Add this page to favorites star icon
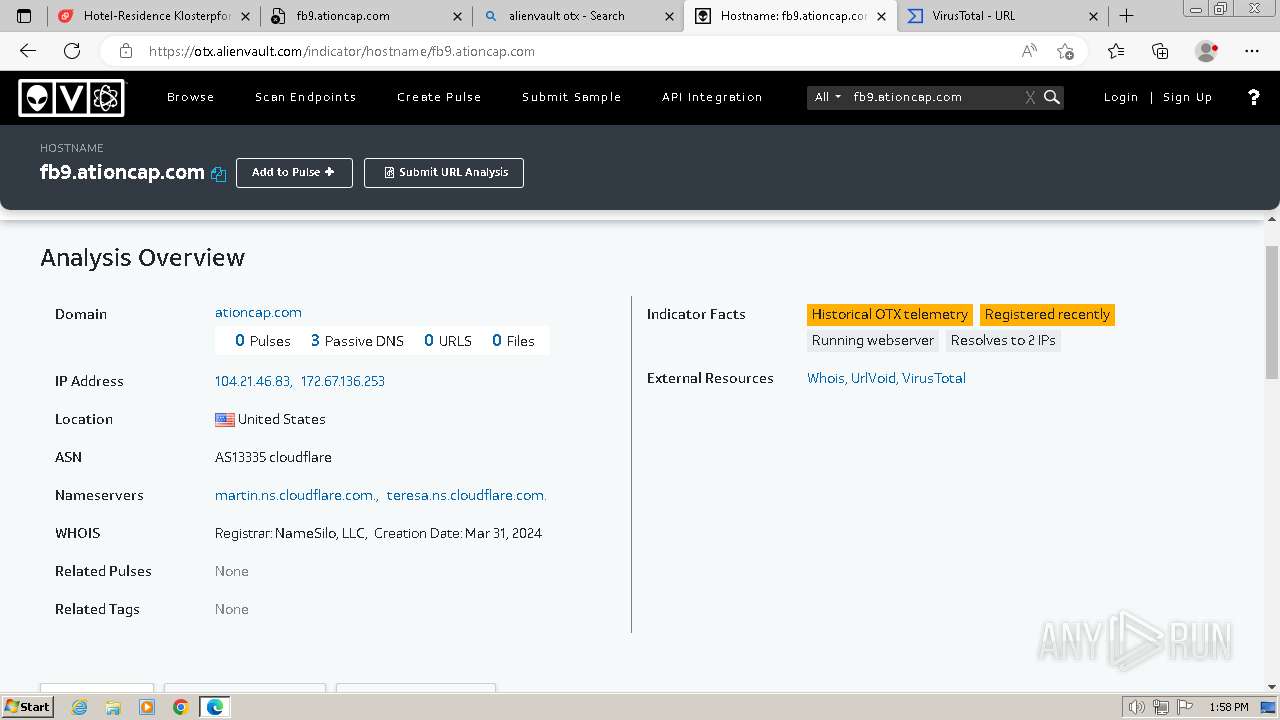The height and width of the screenshot is (720, 1280). [1065, 51]
